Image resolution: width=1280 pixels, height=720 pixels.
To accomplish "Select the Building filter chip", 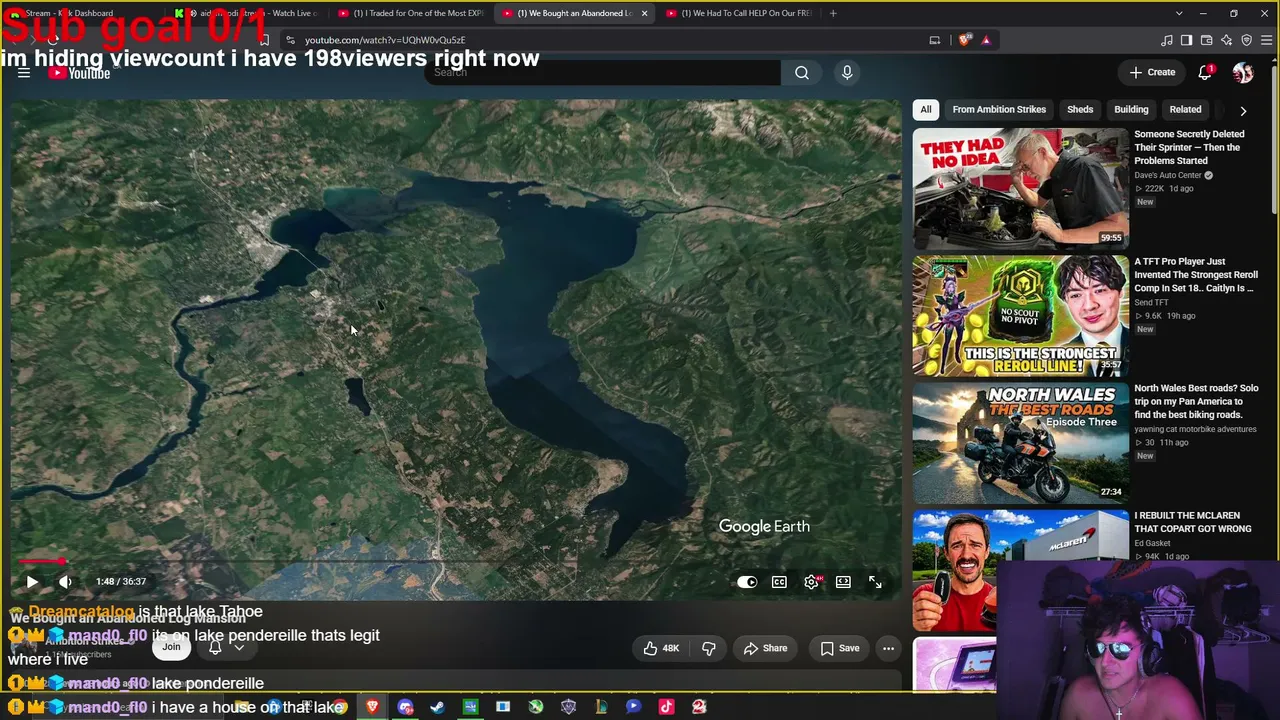I will [1131, 109].
